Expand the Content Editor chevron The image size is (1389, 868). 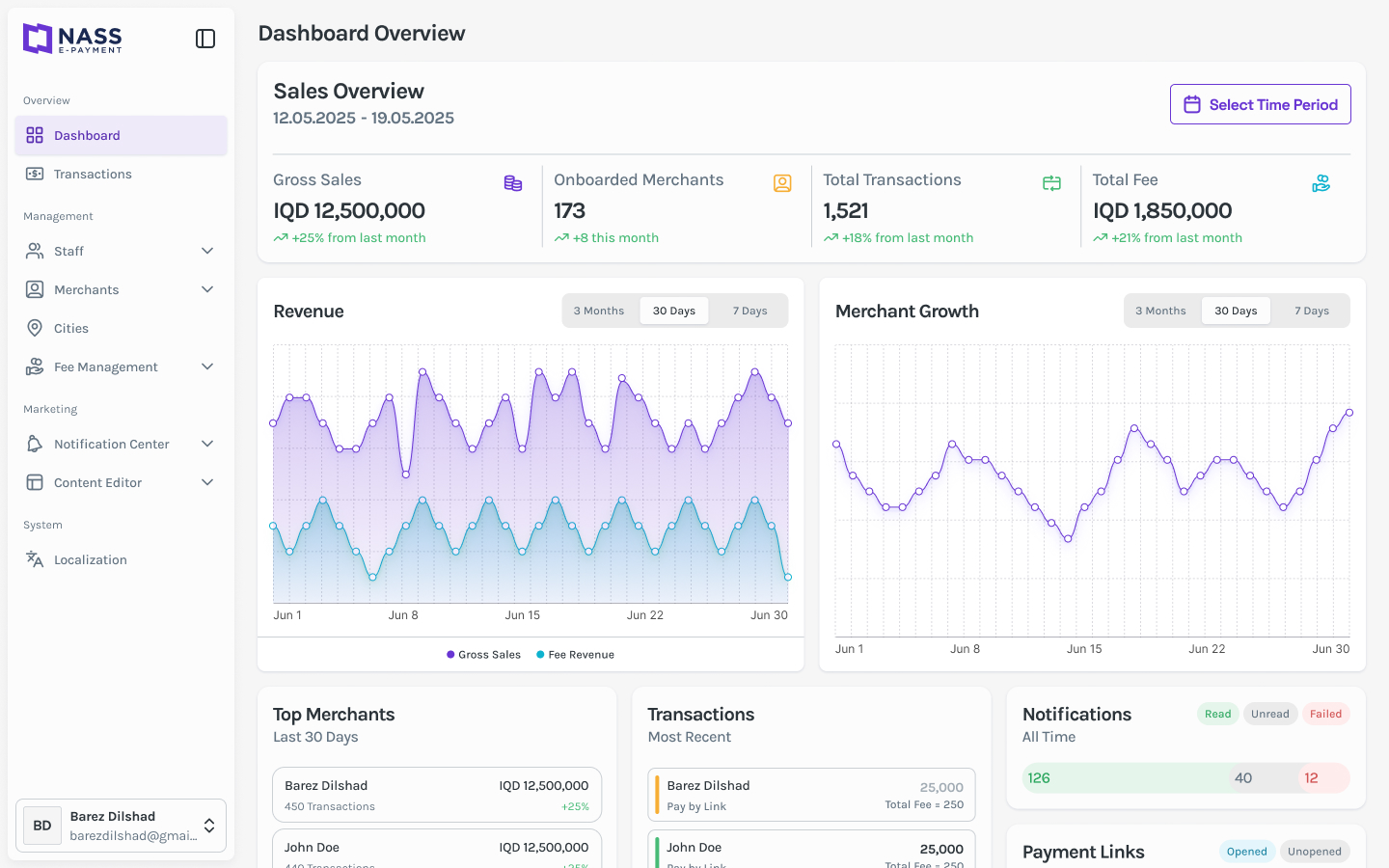[207, 482]
